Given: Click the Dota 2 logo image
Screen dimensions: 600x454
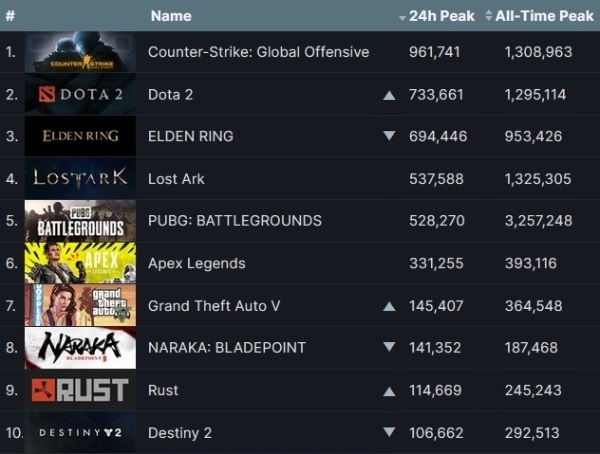Looking at the screenshot, I should pyautogui.click(x=80, y=94).
